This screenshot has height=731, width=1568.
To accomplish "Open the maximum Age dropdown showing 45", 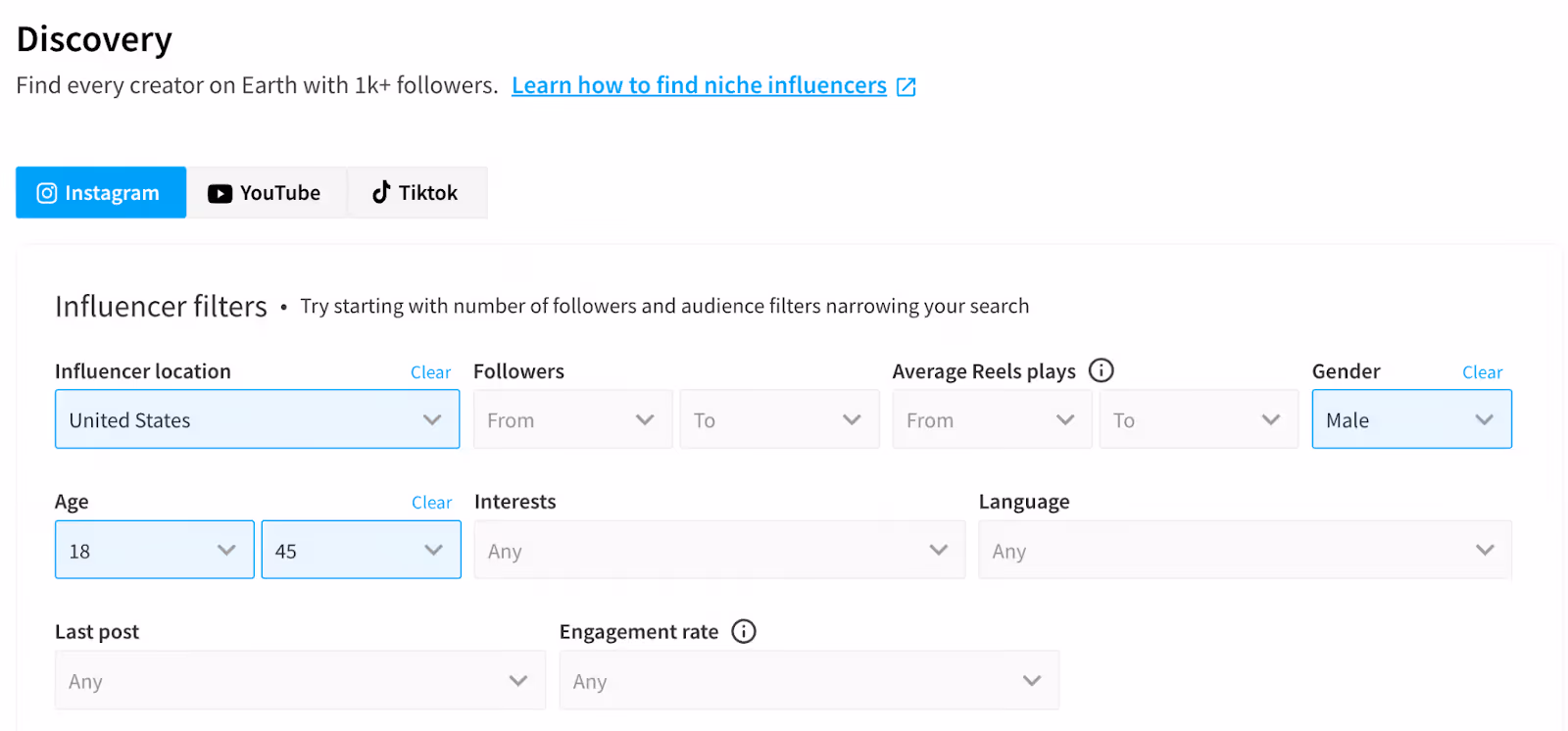I will (361, 551).
